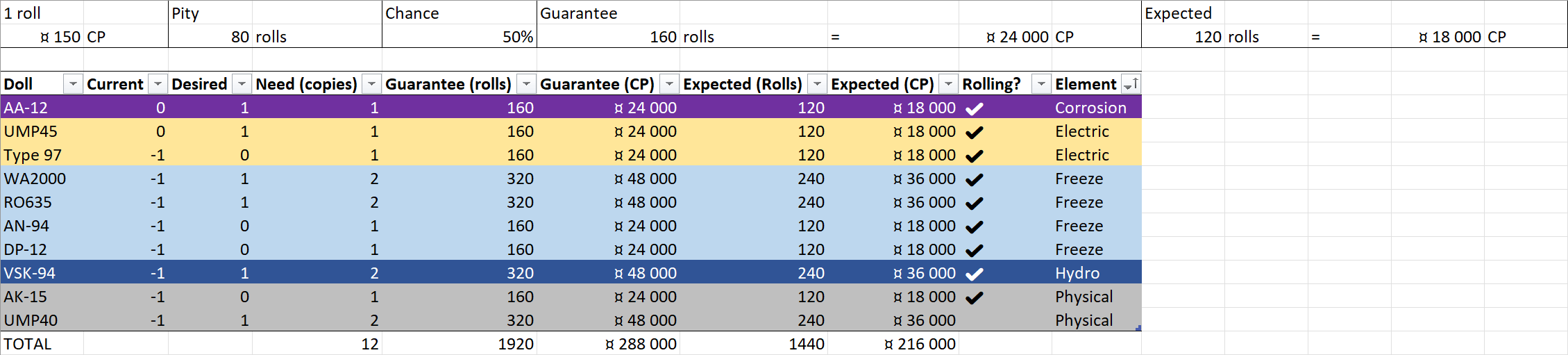Open the Expected (CP) filter dropdown

948,84
